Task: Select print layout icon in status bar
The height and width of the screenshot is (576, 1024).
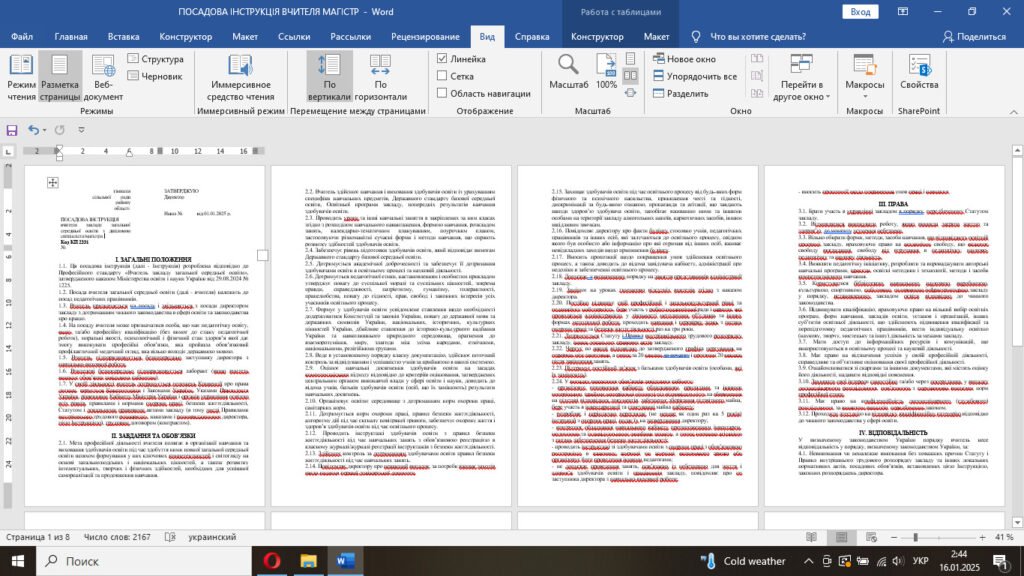Action: click(841, 537)
